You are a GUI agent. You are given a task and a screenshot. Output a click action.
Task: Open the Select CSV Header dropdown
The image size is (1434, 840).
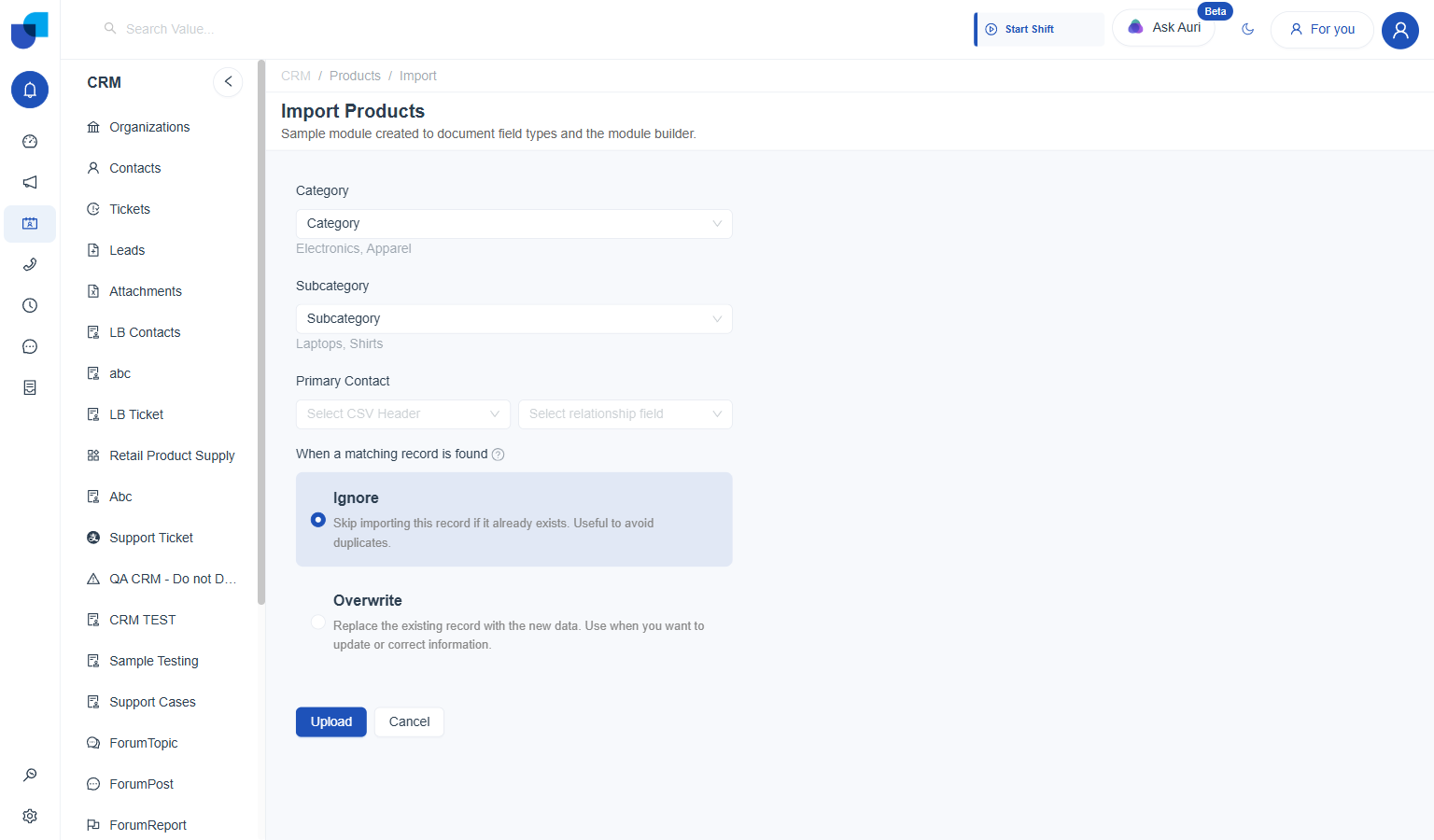[403, 414]
